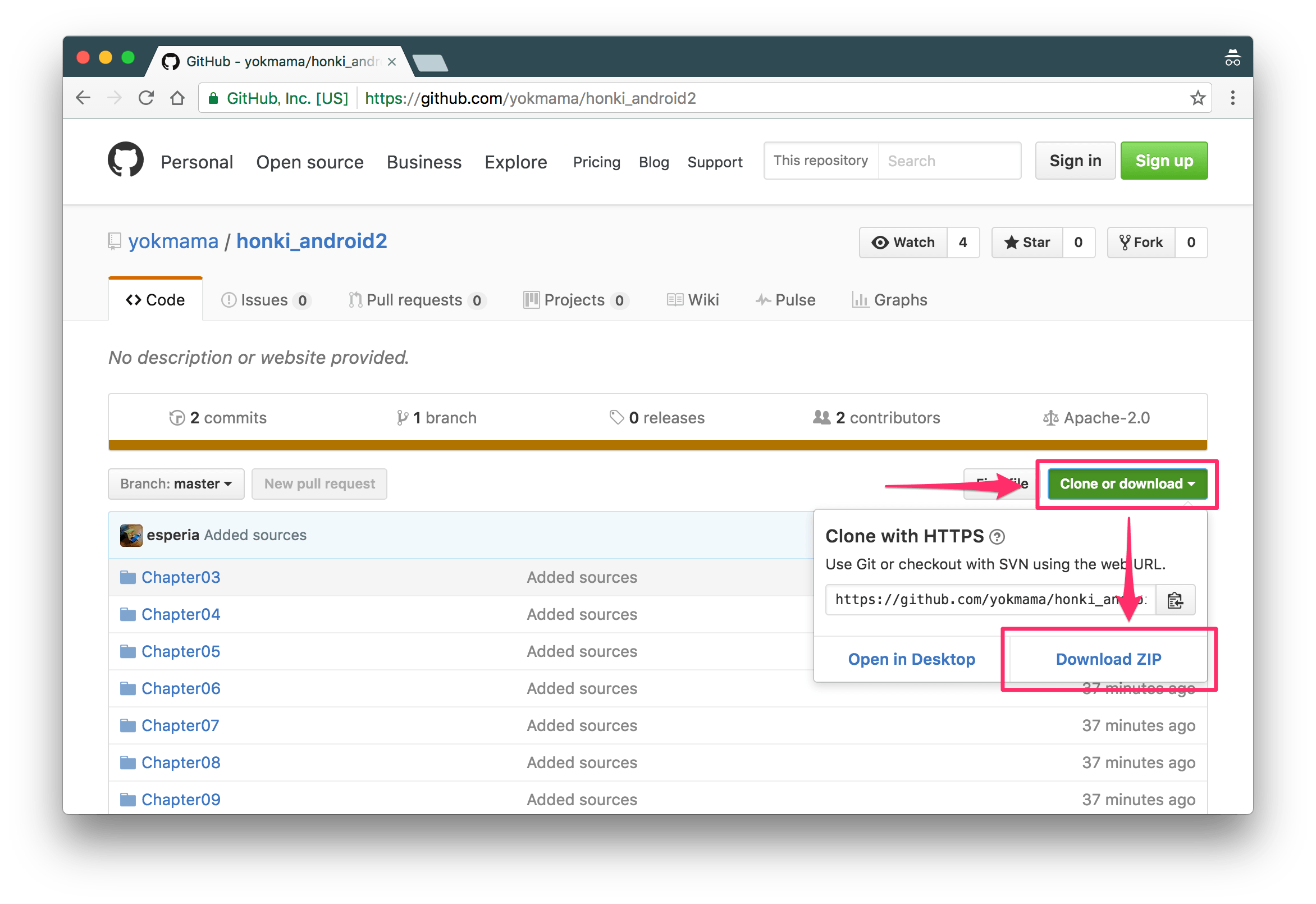Open the Chapter07 folder
The width and height of the screenshot is (1316, 904).
(180, 725)
